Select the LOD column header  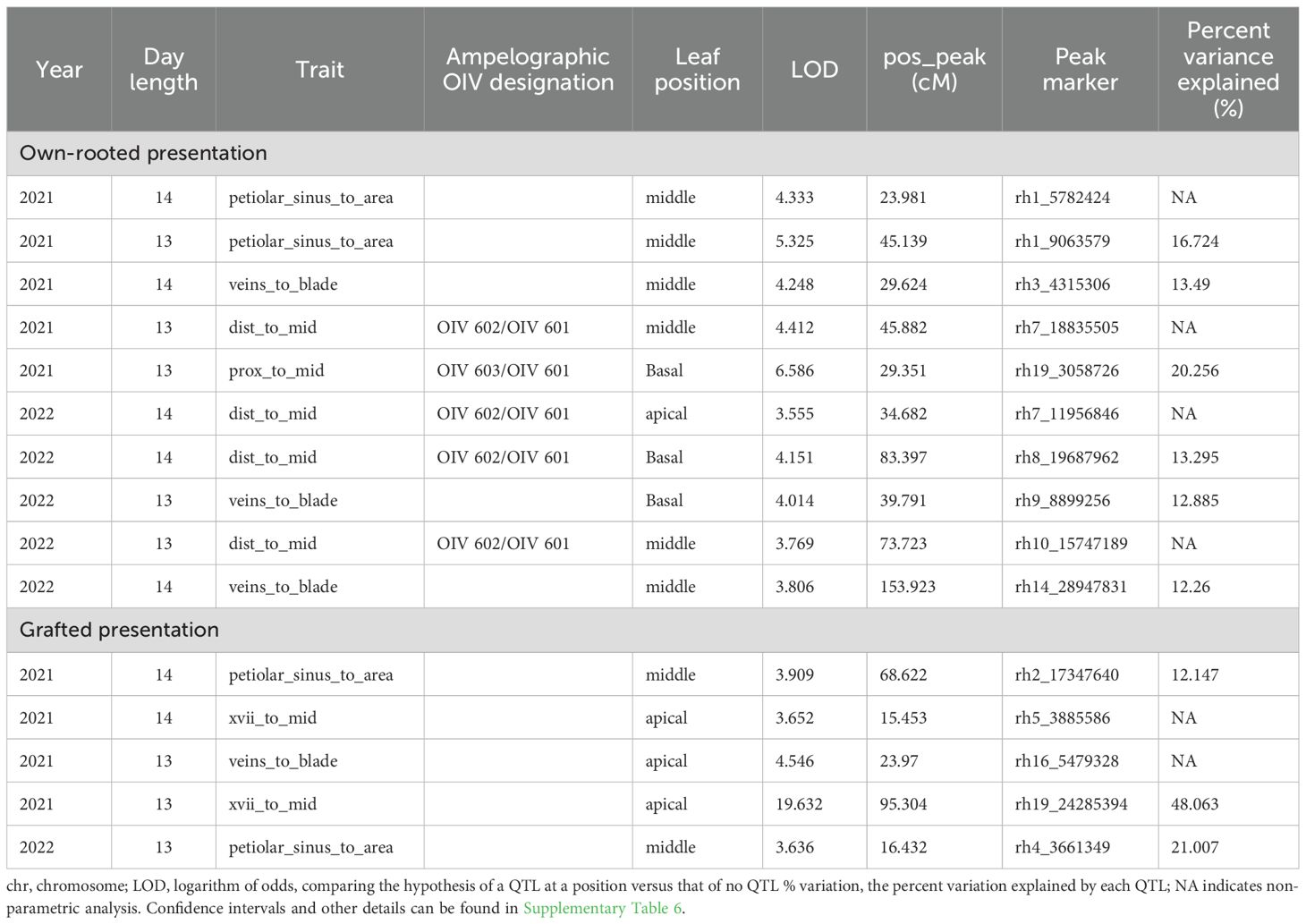coord(814,70)
